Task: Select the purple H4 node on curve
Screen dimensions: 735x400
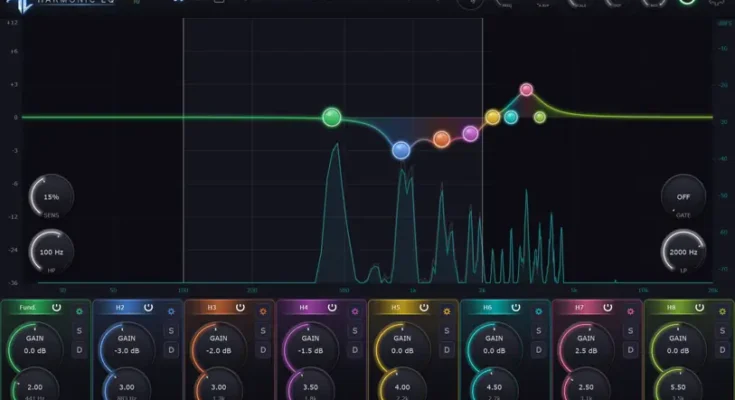Action: (x=470, y=134)
